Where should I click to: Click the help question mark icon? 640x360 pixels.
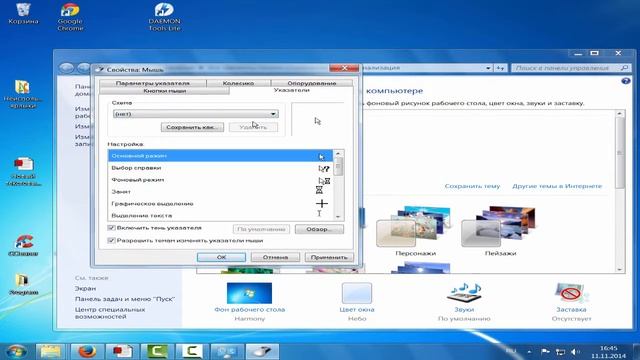[625, 81]
